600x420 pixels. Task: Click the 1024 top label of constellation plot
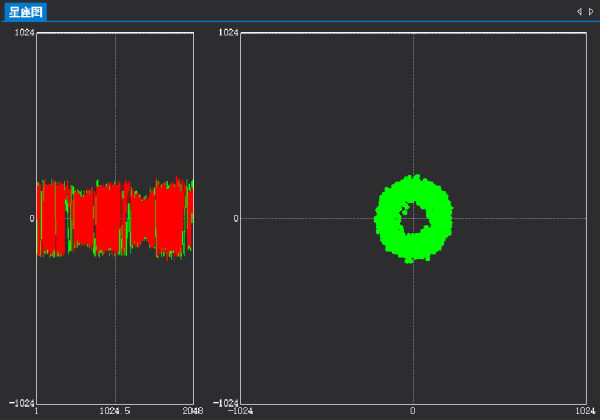point(228,33)
